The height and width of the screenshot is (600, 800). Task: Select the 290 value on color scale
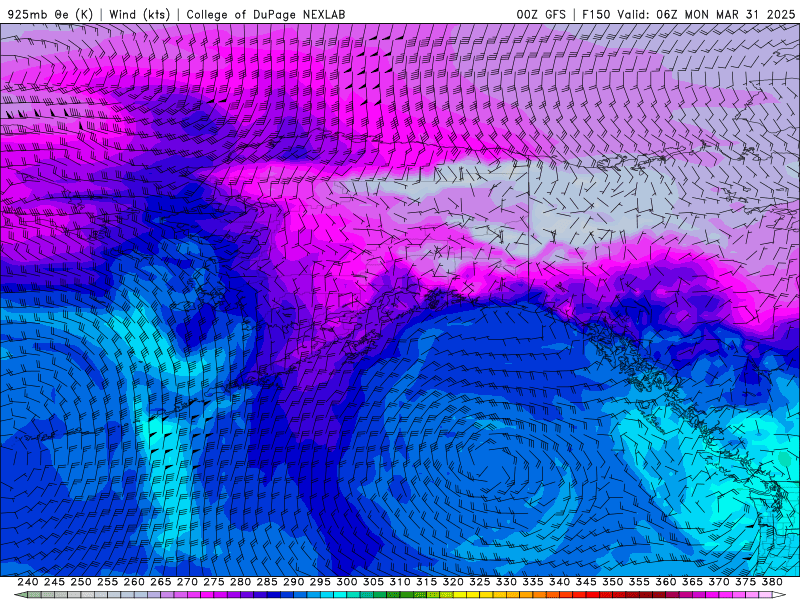click(x=293, y=582)
